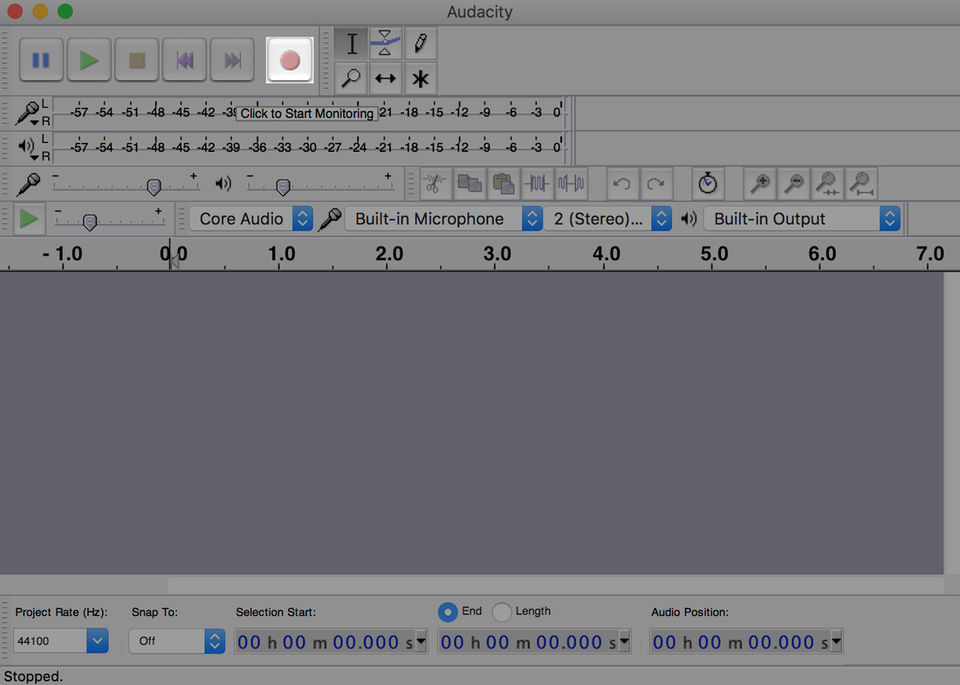Select the Multi-Tool asterisk
Screen dimensions: 960x685
pos(420,78)
